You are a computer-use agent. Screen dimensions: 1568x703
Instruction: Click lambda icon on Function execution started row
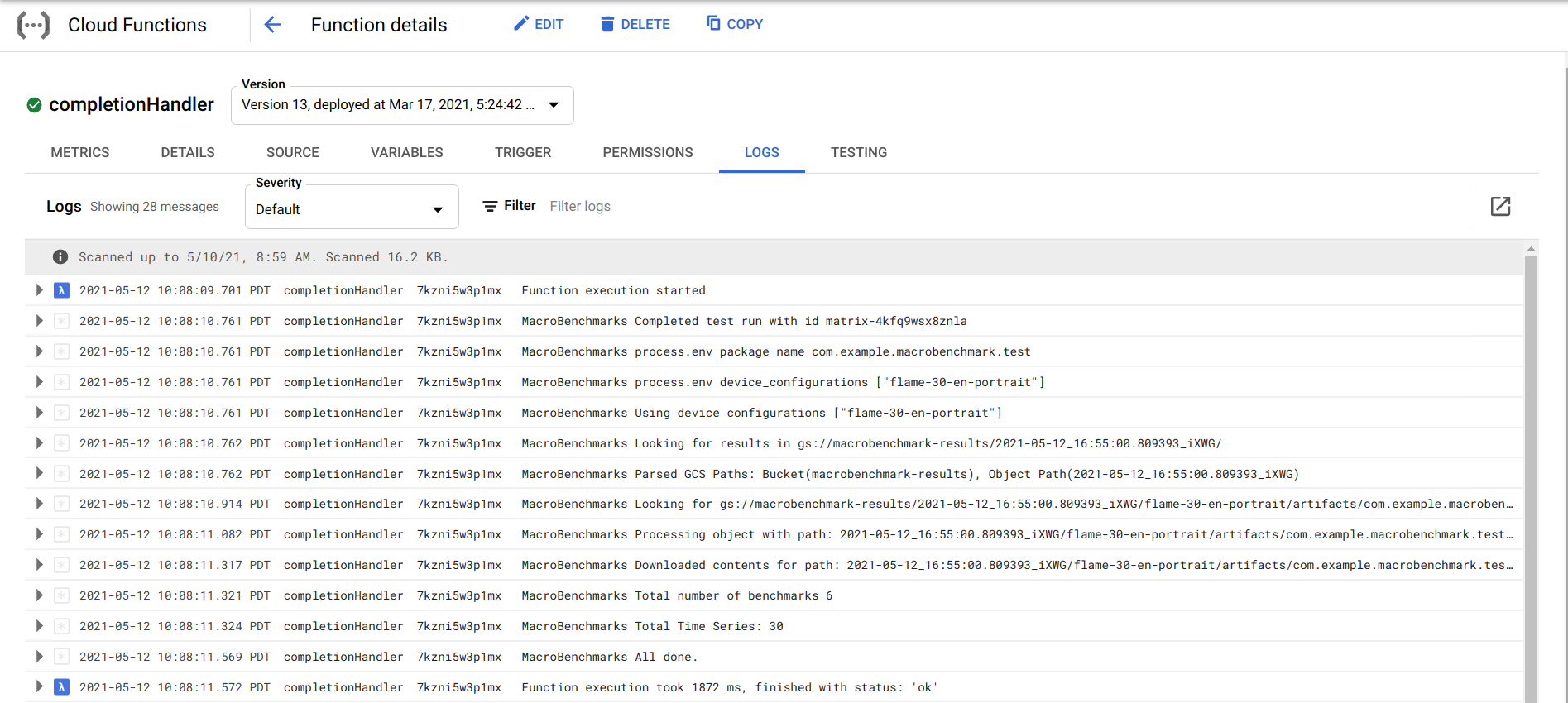point(61,290)
